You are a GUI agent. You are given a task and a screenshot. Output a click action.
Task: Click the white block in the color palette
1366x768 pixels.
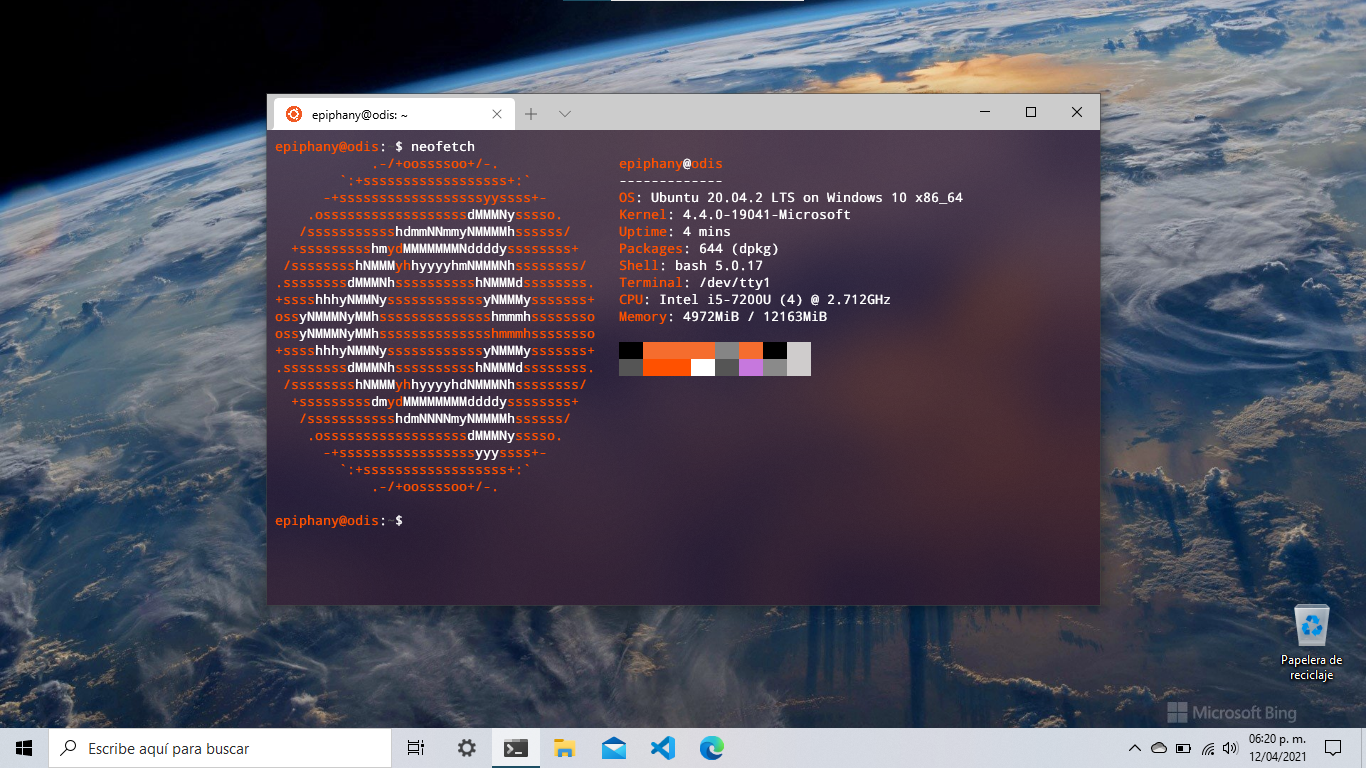tap(703, 367)
